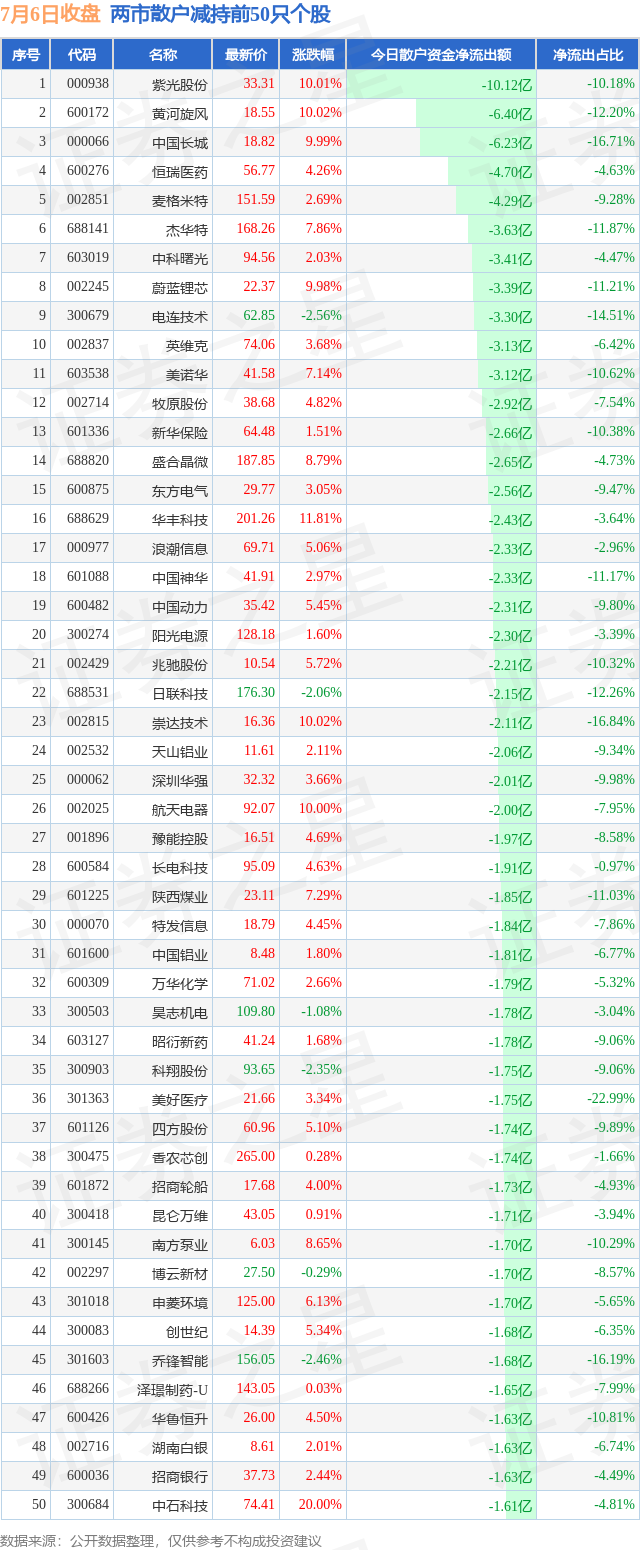Select stock name 紫光股份
Screen dimensions: 640x1550
[x=180, y=84]
